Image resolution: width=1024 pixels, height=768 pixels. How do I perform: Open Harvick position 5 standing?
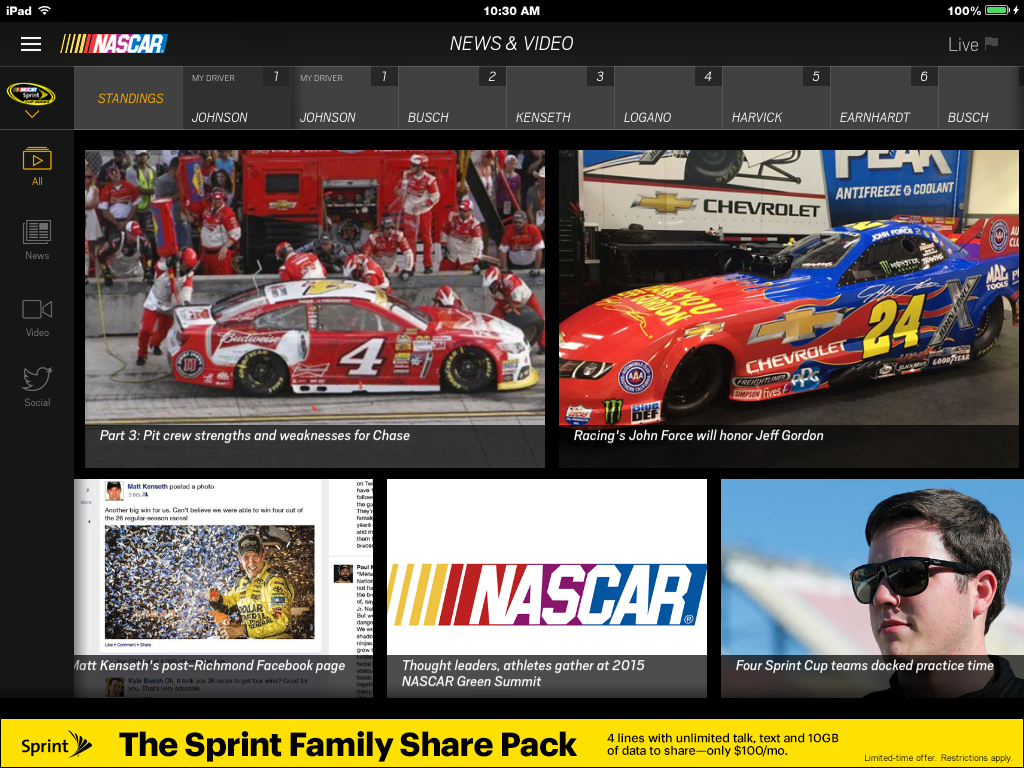tap(776, 98)
